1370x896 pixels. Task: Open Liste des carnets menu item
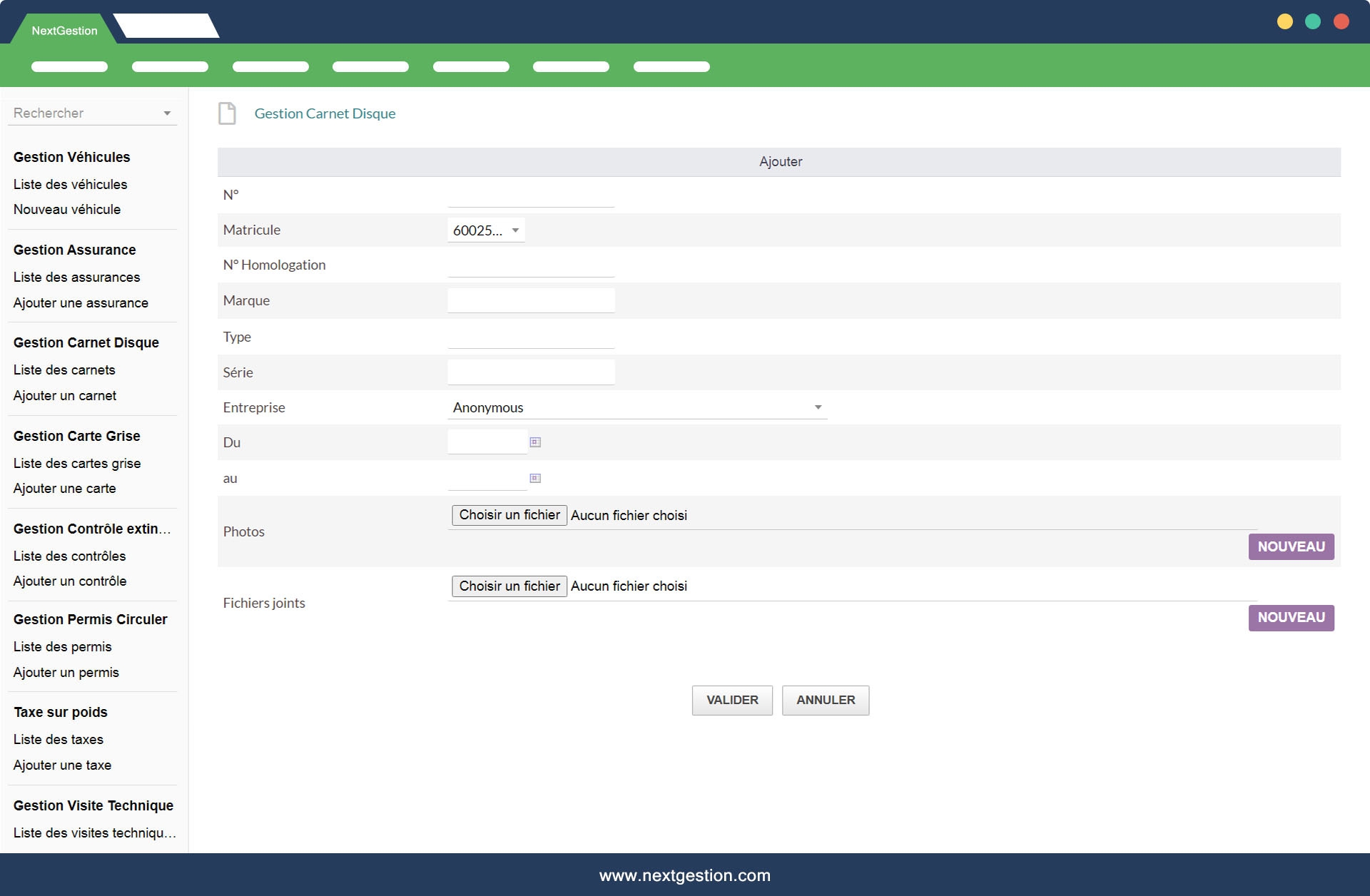pos(64,370)
